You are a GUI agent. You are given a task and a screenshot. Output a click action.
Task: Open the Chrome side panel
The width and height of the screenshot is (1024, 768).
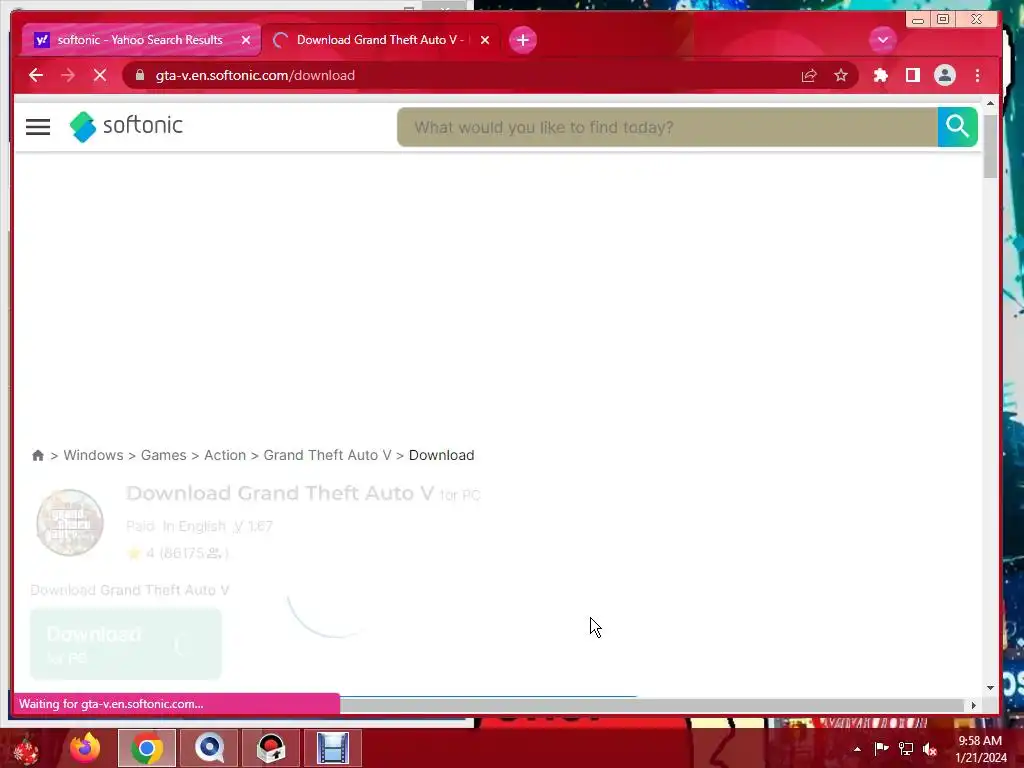point(913,75)
